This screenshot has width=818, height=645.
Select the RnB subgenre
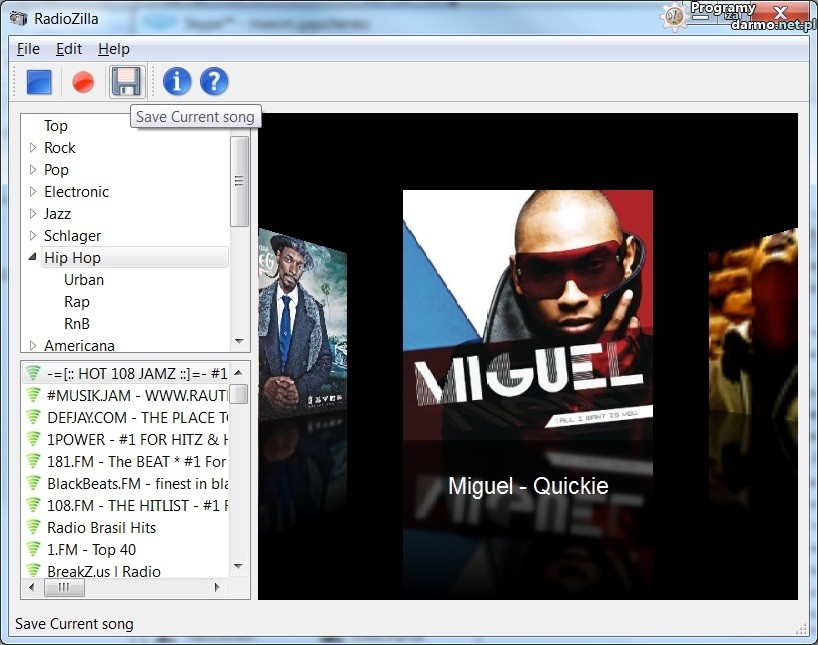pyautogui.click(x=77, y=323)
